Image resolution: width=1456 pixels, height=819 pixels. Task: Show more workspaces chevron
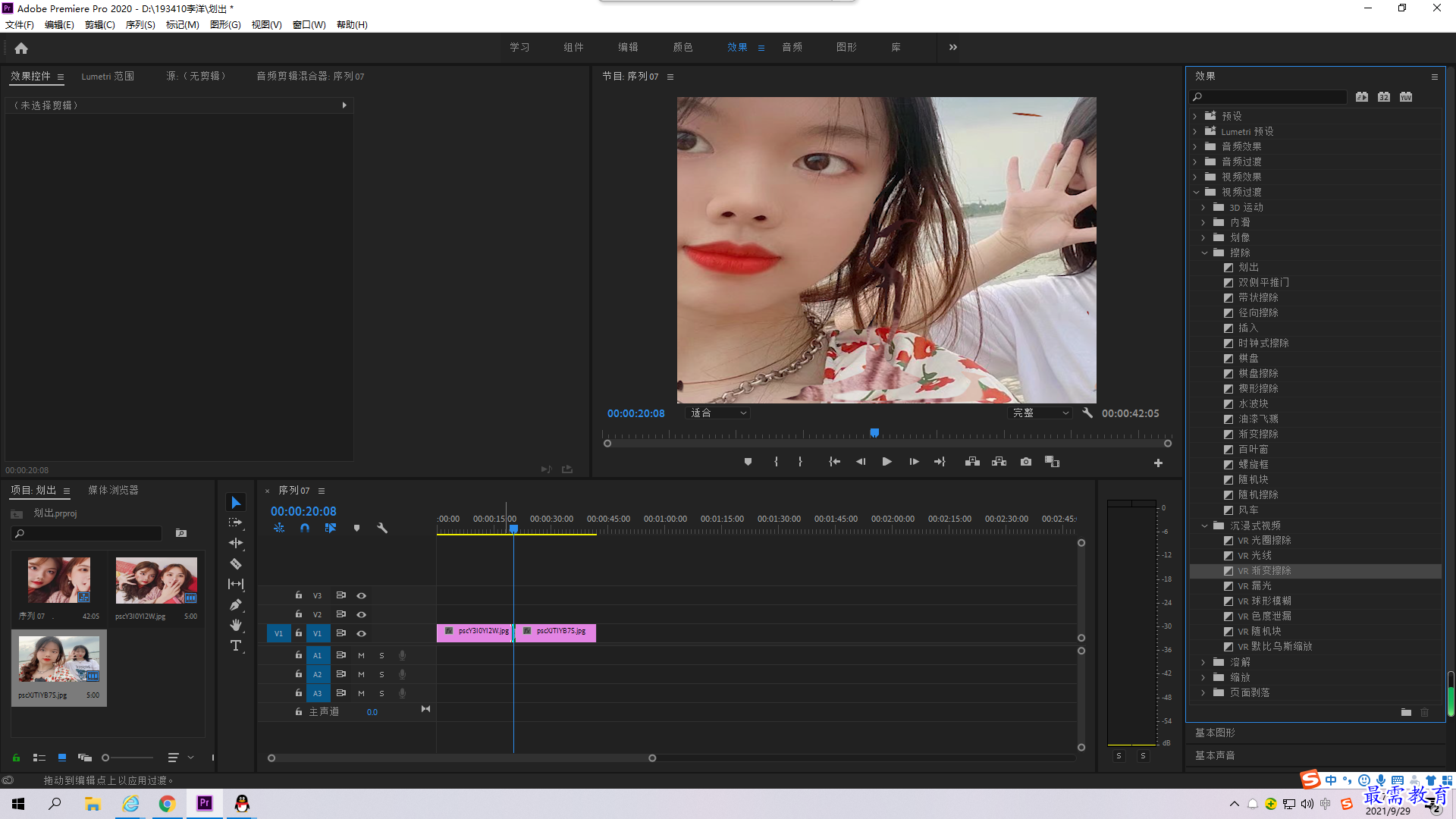(953, 47)
